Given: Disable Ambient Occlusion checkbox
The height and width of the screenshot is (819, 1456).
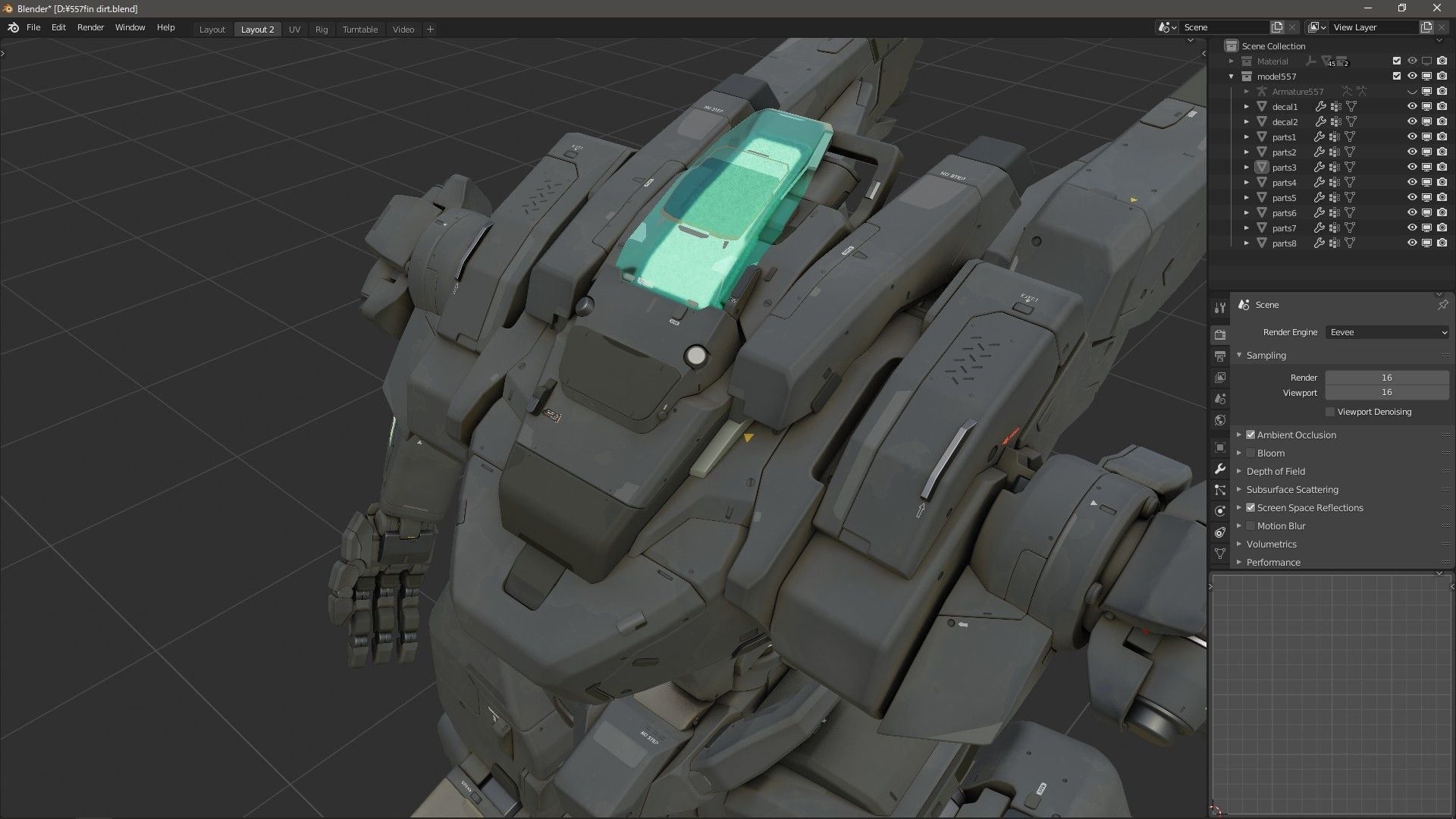Looking at the screenshot, I should pyautogui.click(x=1250, y=435).
